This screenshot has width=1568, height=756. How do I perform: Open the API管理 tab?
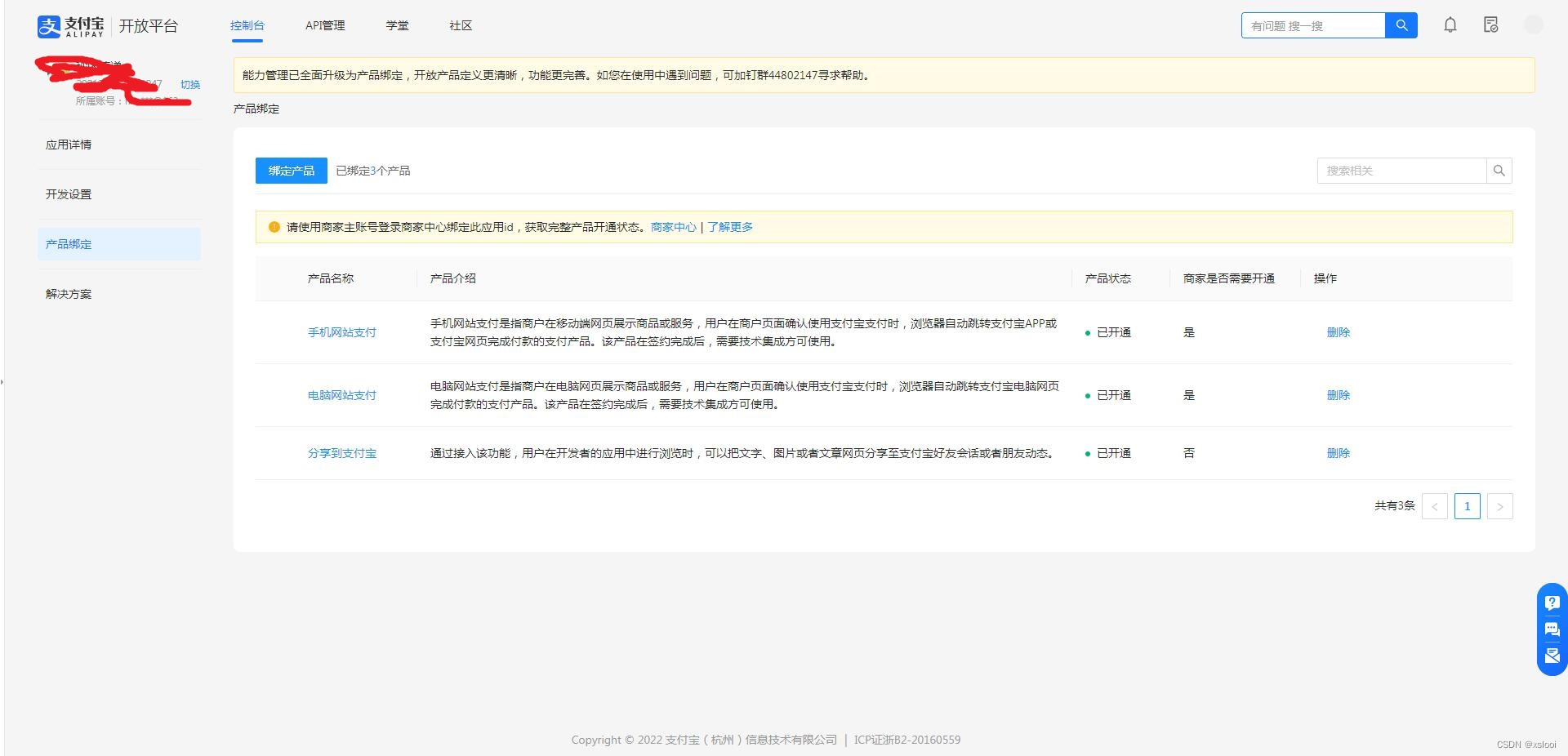(x=325, y=26)
